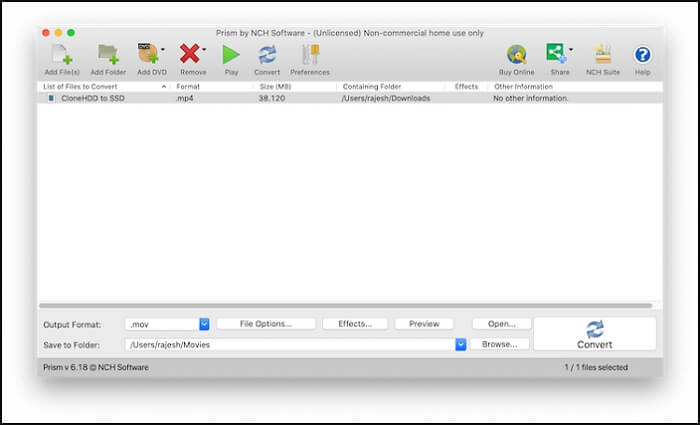
Task: Click the Add DVD disc icon
Action: (148, 55)
